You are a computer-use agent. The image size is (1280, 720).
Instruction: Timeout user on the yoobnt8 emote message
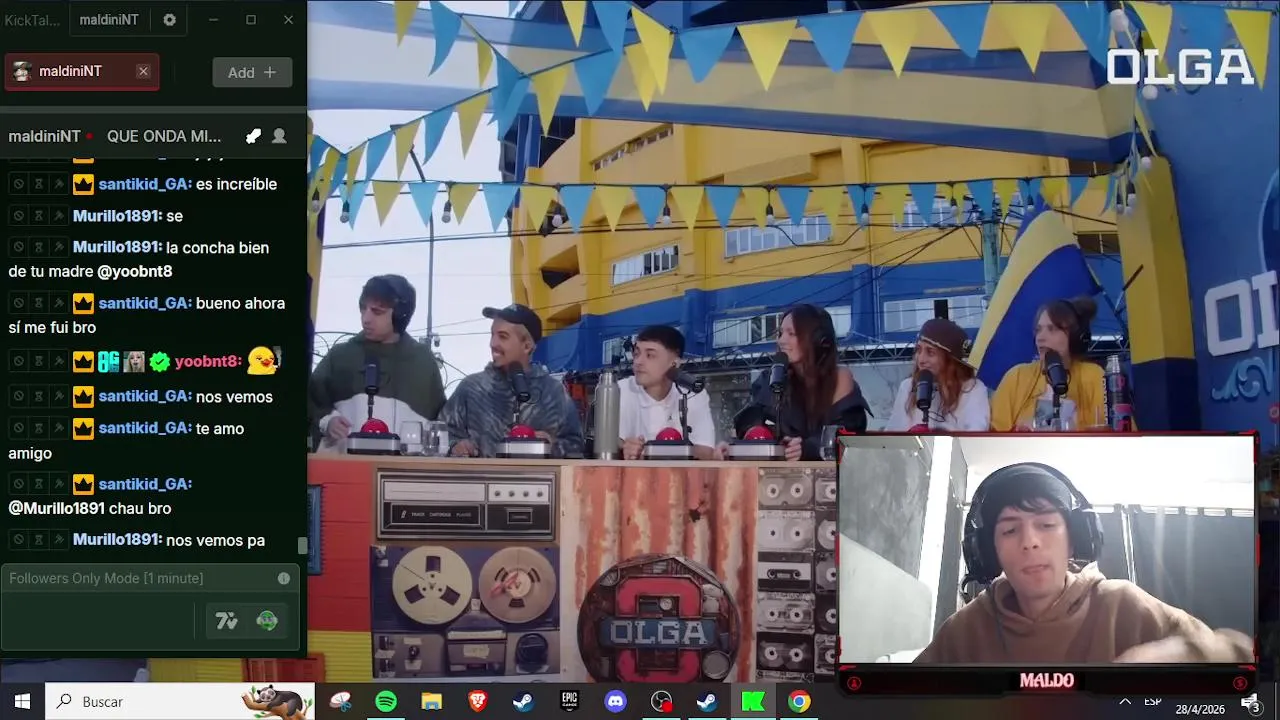(38, 361)
